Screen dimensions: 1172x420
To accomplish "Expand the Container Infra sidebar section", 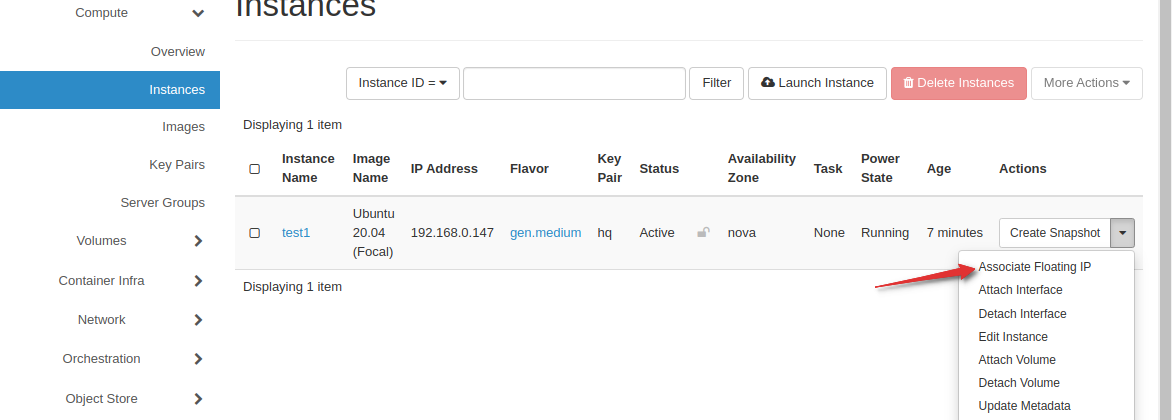I will coord(198,281).
